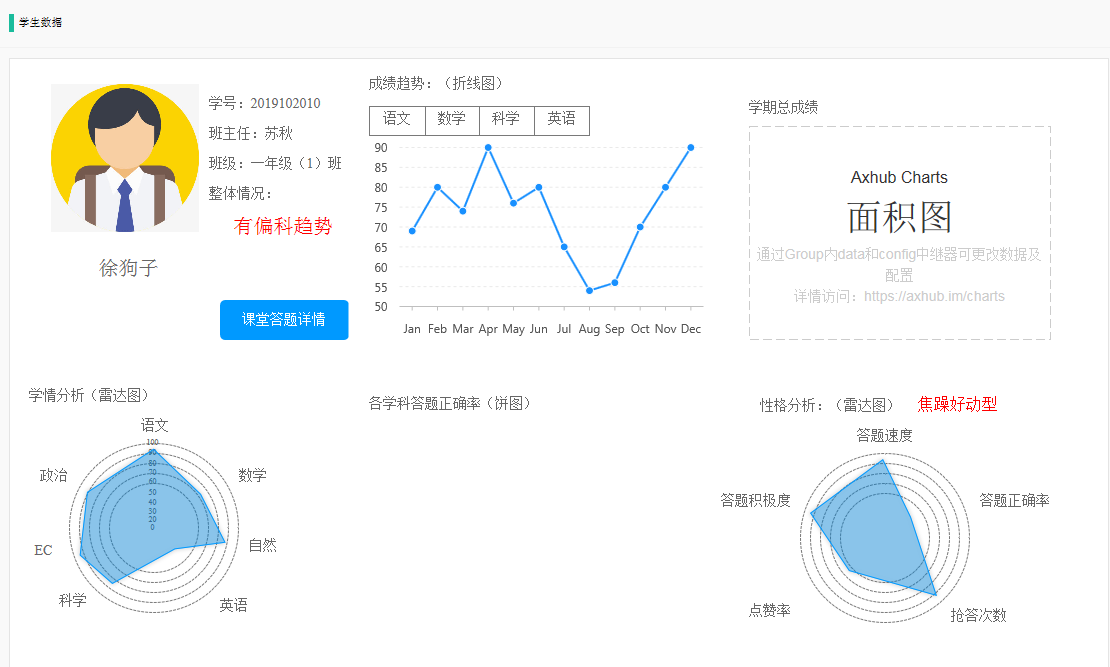This screenshot has height=667, width=1110.
Task: Select the 英语 subject tab
Action: pyautogui.click(x=562, y=120)
